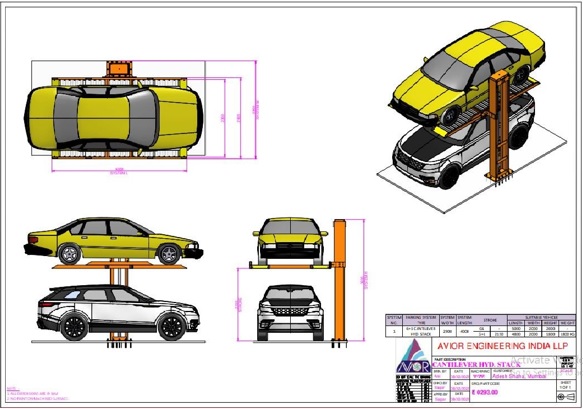
Task: Click the clearance height dimension left of front-view SUV
Action: click(x=238, y=304)
